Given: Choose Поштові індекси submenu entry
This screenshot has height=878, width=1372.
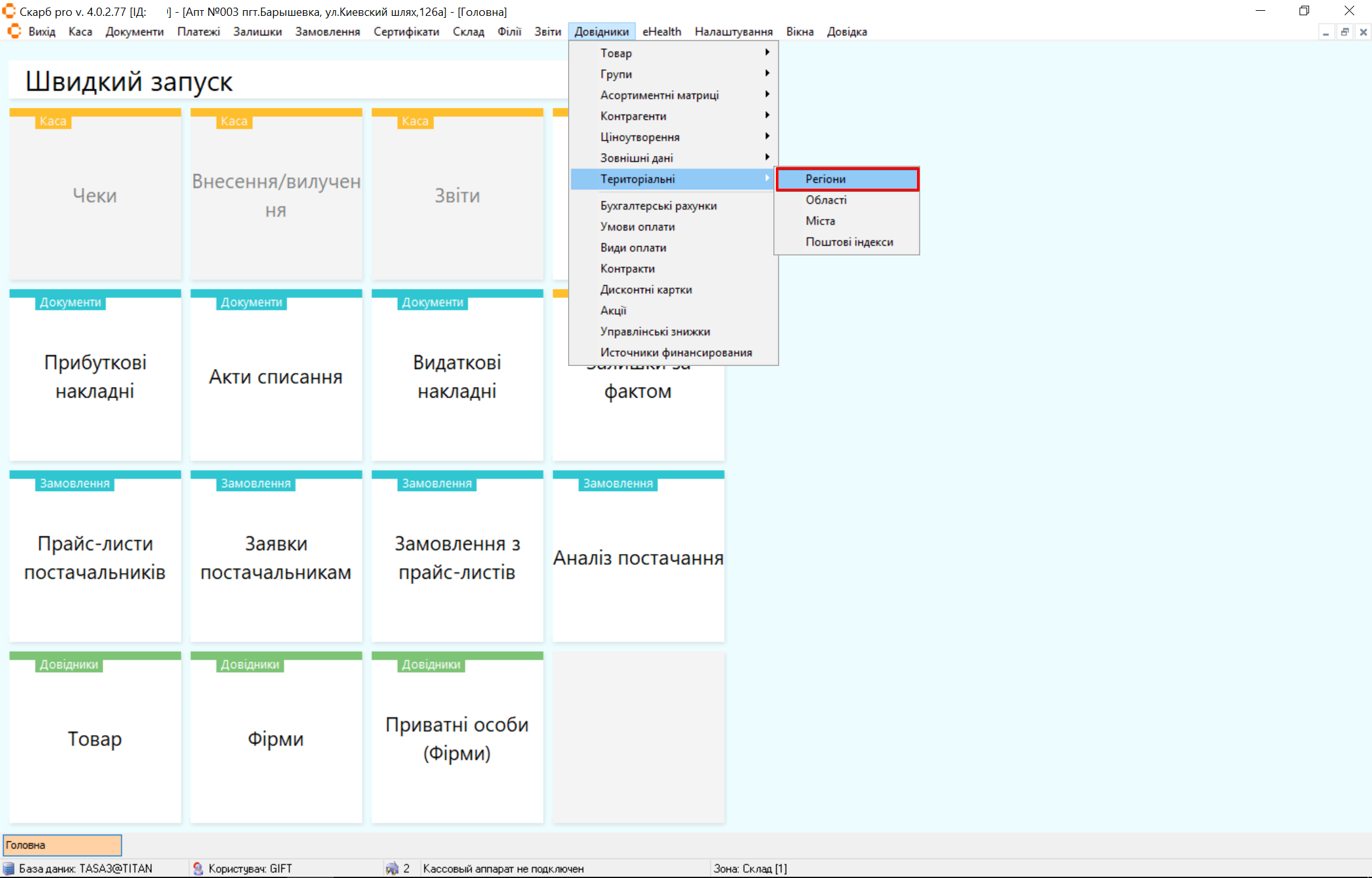Looking at the screenshot, I should (849, 242).
